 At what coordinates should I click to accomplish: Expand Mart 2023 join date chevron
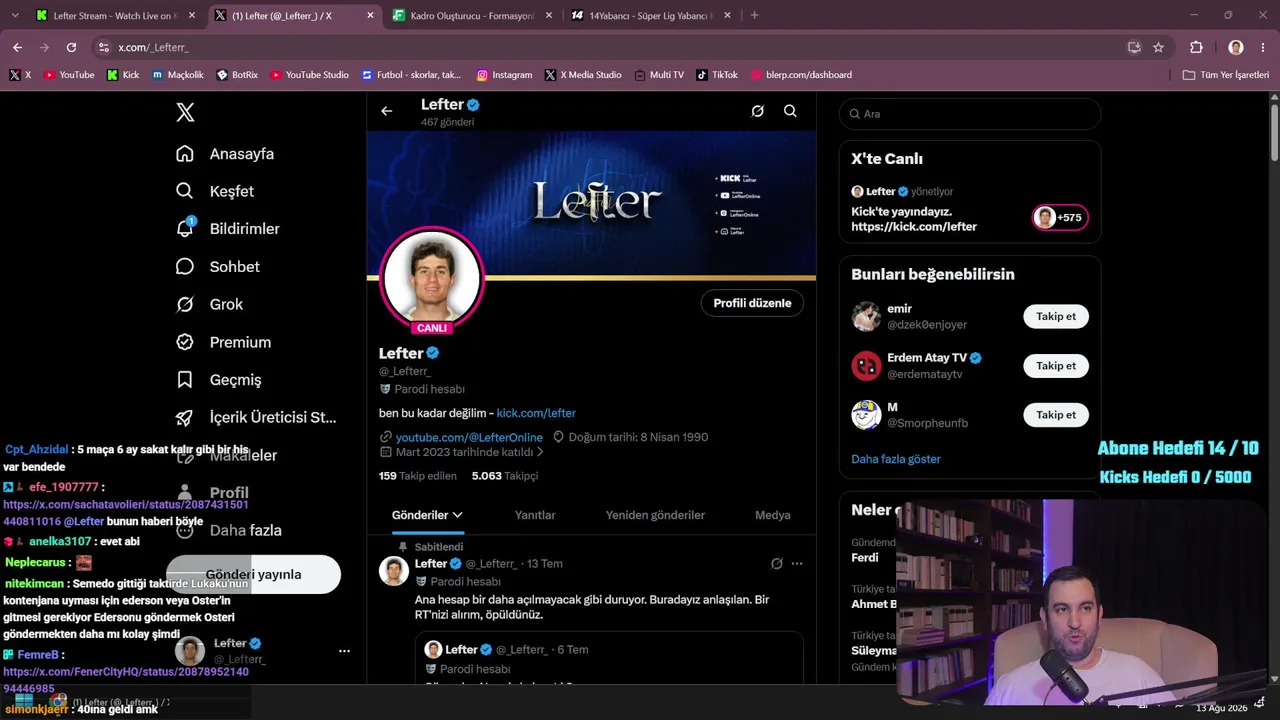tap(540, 452)
